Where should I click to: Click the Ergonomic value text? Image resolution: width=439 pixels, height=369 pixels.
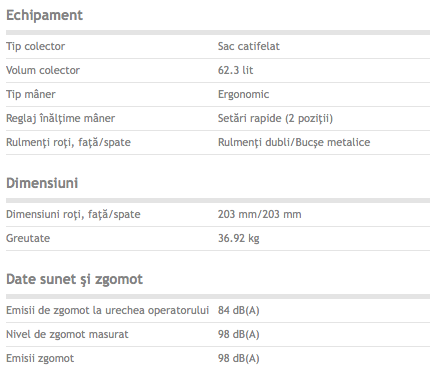tap(243, 94)
